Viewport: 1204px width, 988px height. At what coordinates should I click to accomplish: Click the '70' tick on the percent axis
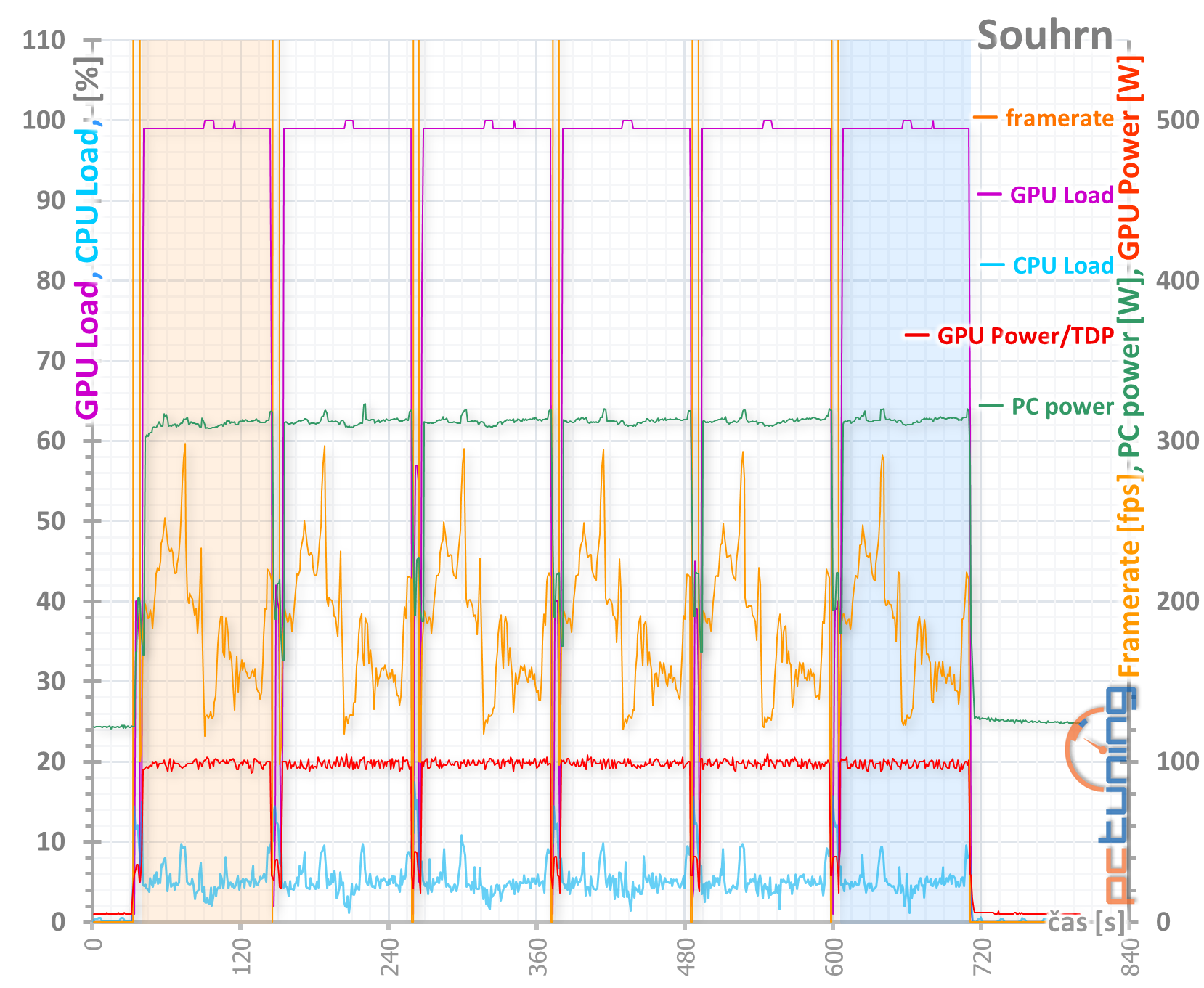(51, 361)
